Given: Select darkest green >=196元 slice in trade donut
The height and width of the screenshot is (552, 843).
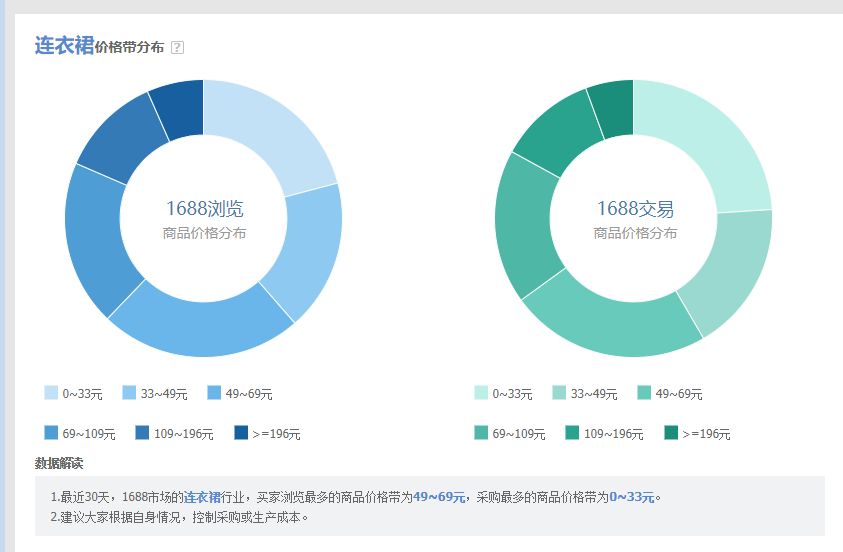Looking at the screenshot, I should coord(614,109).
